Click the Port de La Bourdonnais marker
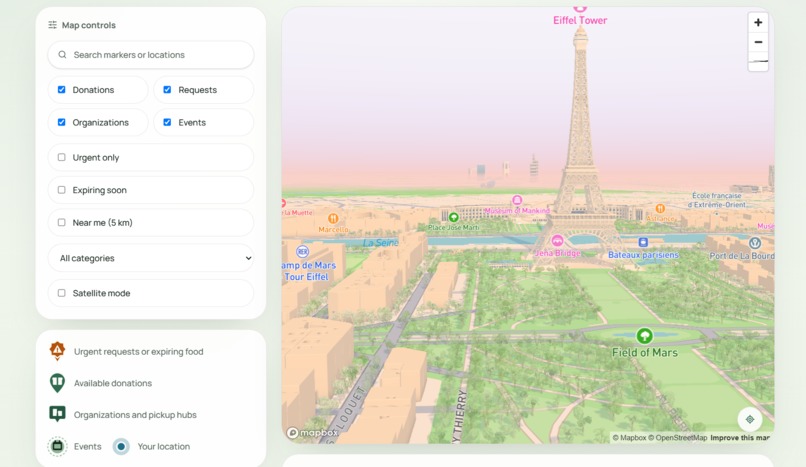This screenshot has height=467, width=806. click(755, 243)
